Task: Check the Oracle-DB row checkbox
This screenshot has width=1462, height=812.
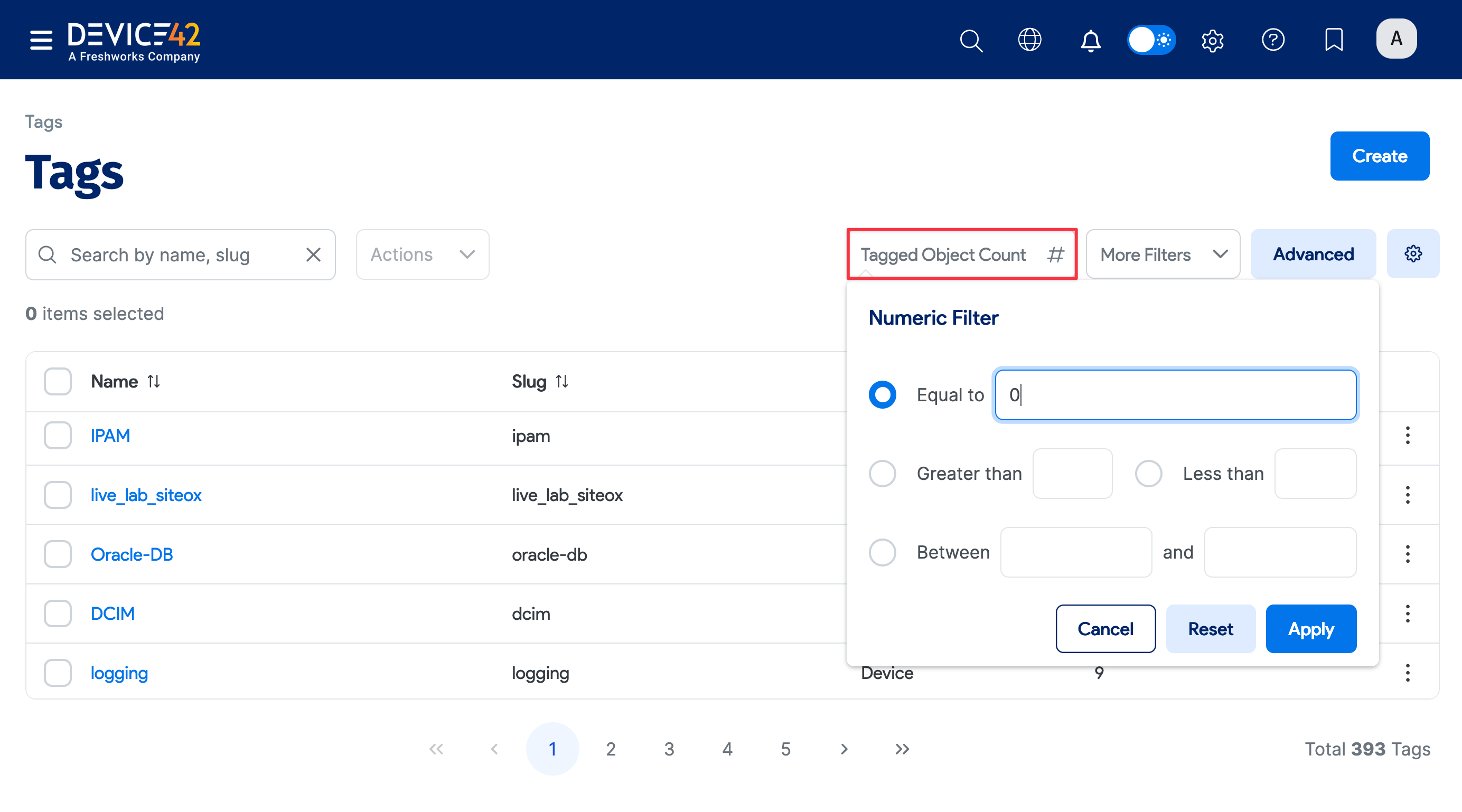Action: [x=58, y=554]
